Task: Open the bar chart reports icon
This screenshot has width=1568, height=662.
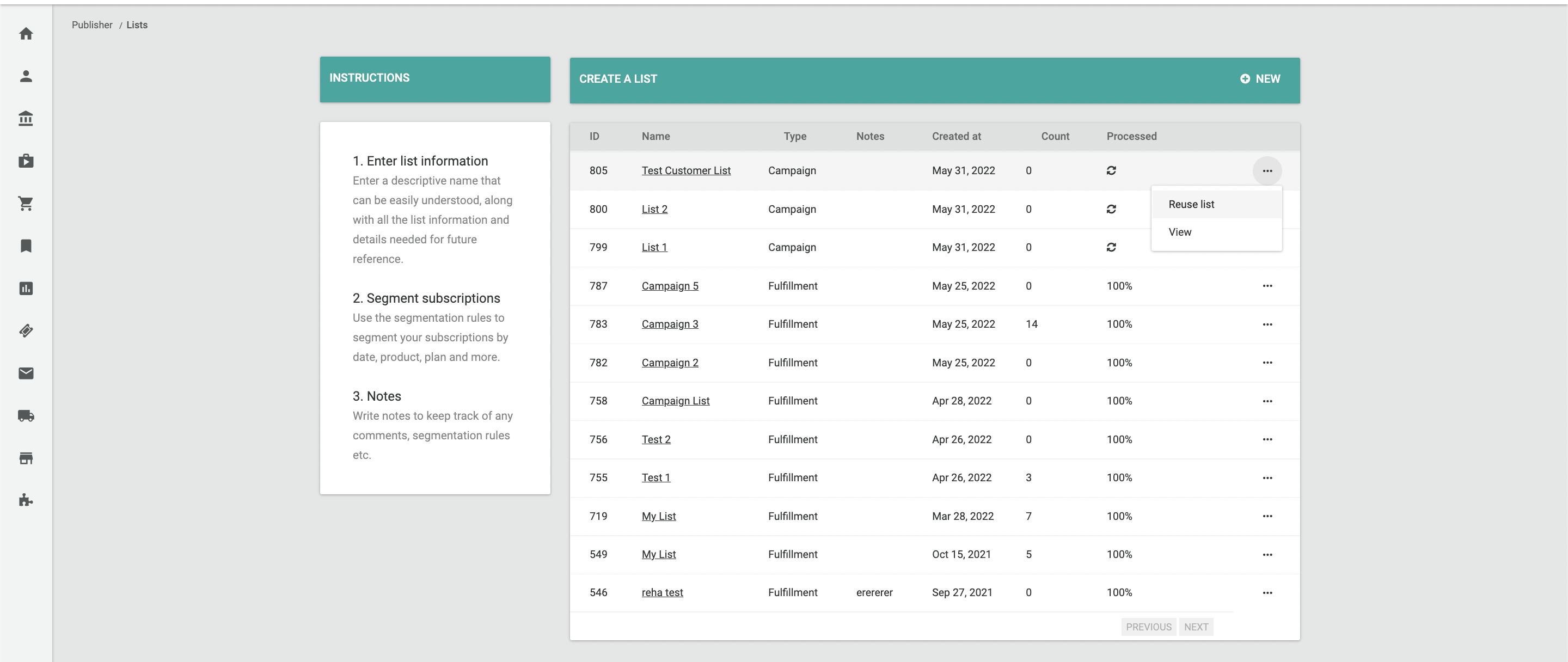Action: tap(26, 289)
